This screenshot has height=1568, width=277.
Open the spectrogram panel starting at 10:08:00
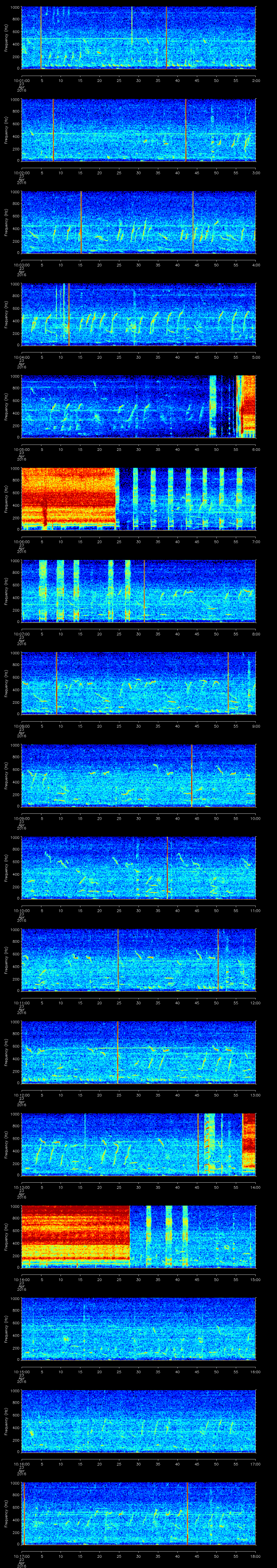coord(138,683)
